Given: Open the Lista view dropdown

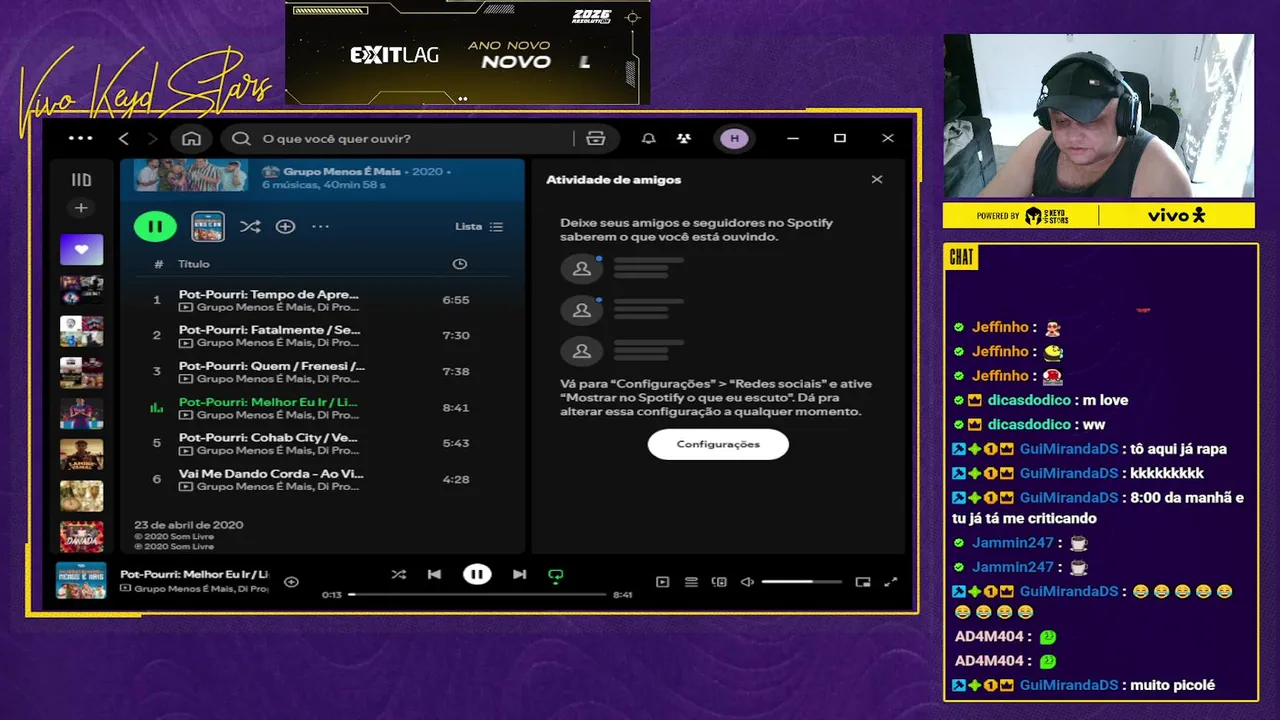Looking at the screenshot, I should (x=479, y=226).
